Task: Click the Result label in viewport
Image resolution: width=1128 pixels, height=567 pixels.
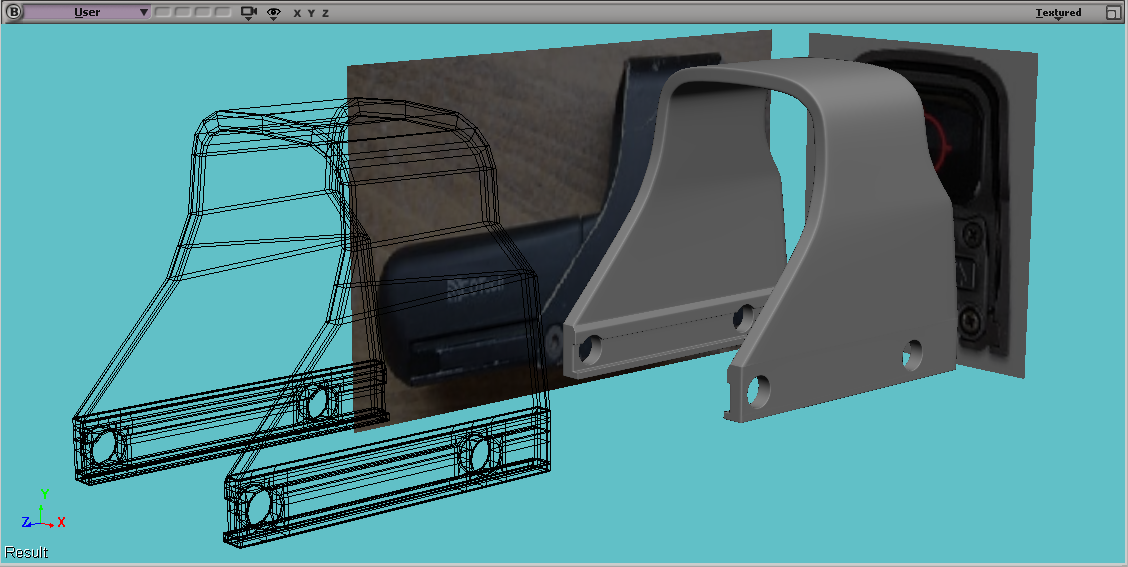Action: click(x=26, y=553)
